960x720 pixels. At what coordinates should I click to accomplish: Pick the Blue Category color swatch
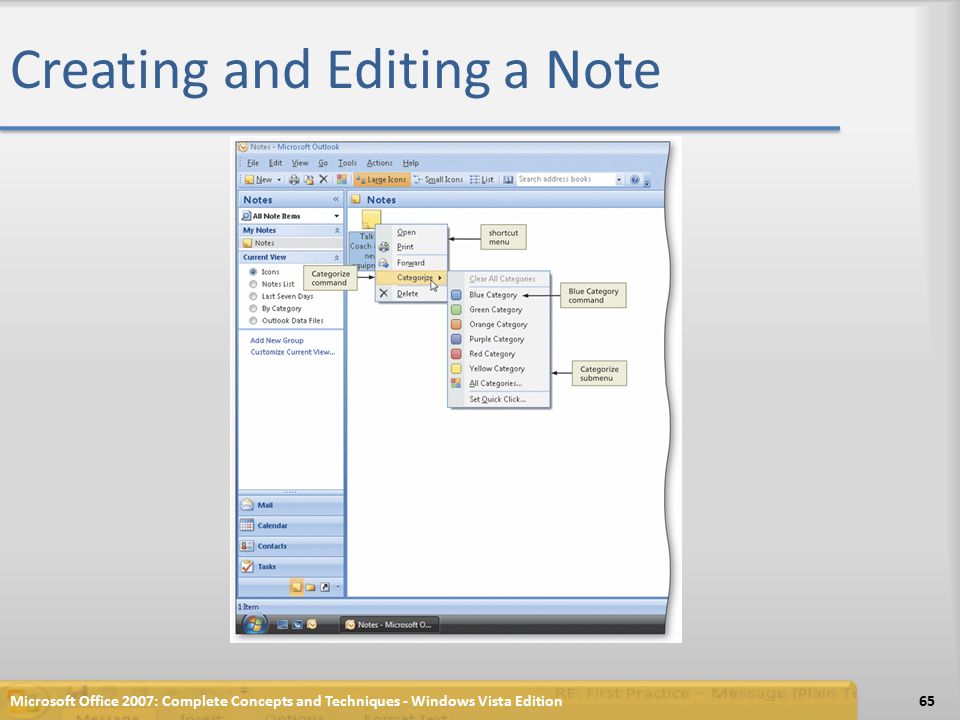[456, 295]
